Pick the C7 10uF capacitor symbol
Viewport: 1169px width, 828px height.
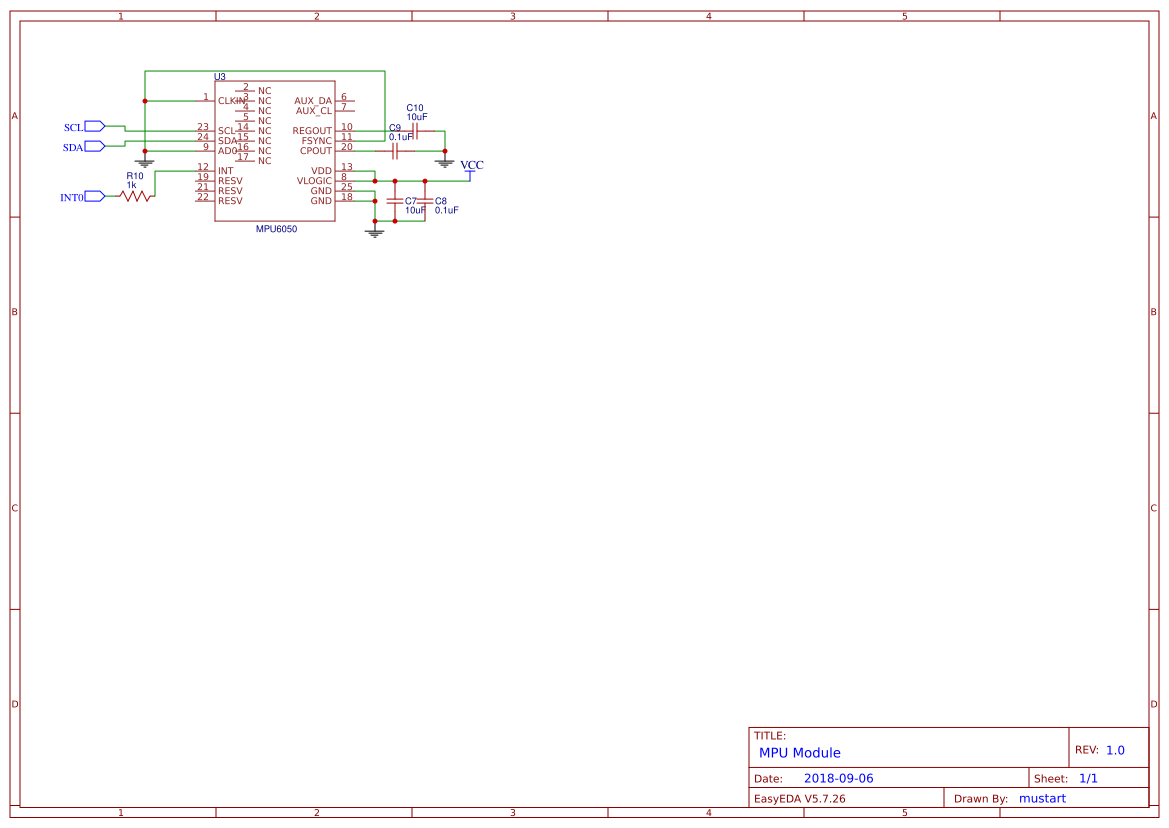point(395,201)
